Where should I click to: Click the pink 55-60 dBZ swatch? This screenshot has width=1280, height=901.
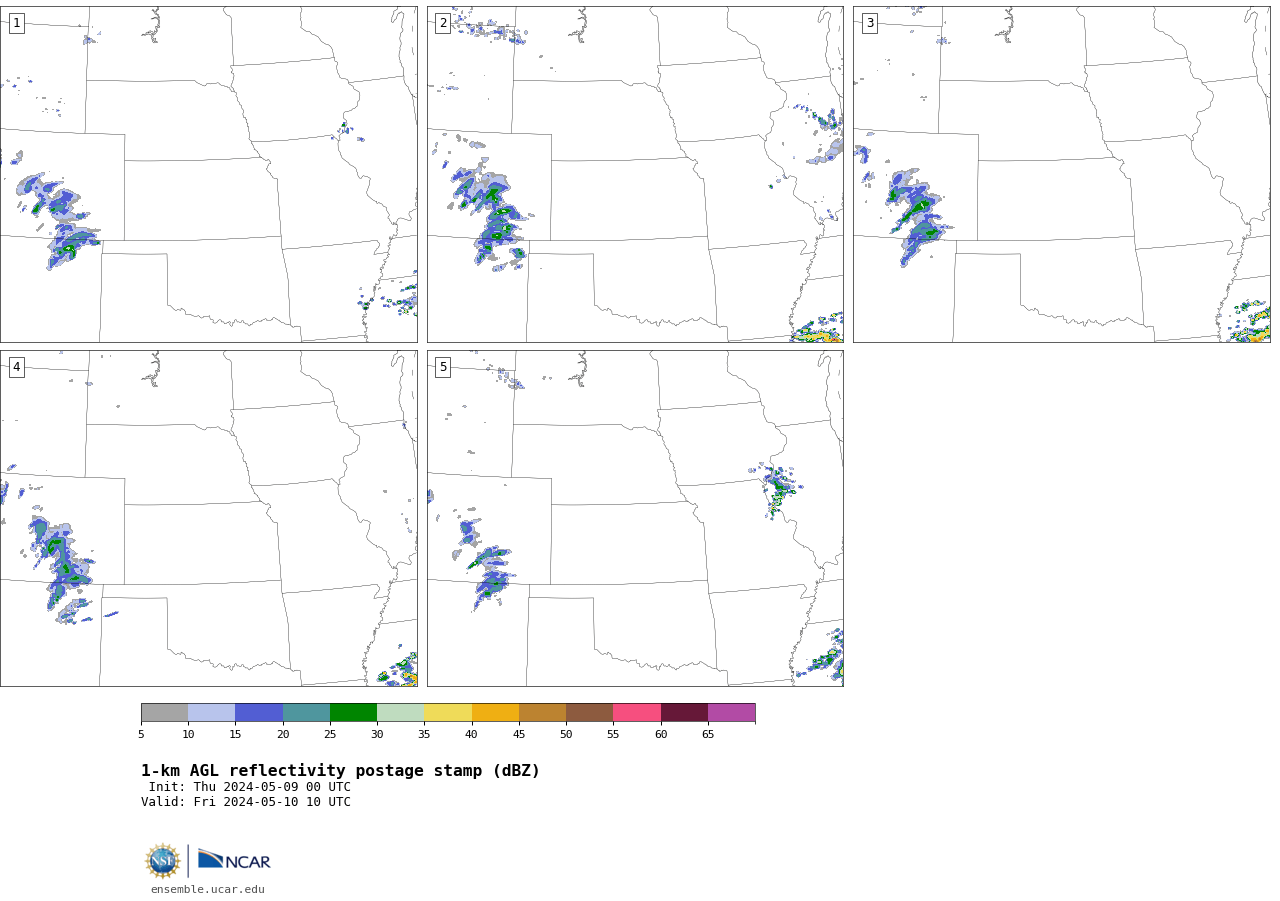click(637, 712)
